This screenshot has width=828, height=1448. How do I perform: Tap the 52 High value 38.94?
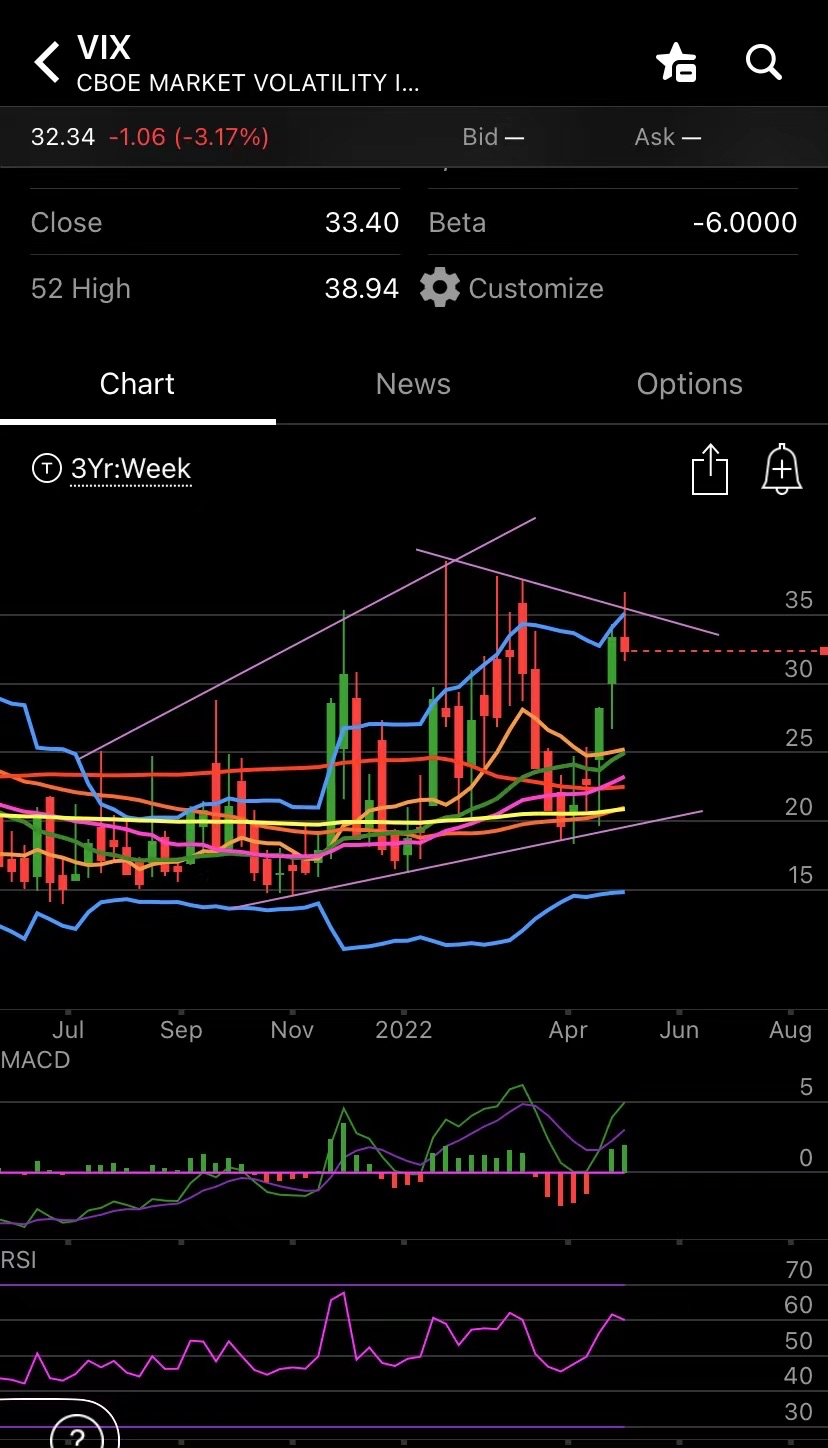coord(362,288)
